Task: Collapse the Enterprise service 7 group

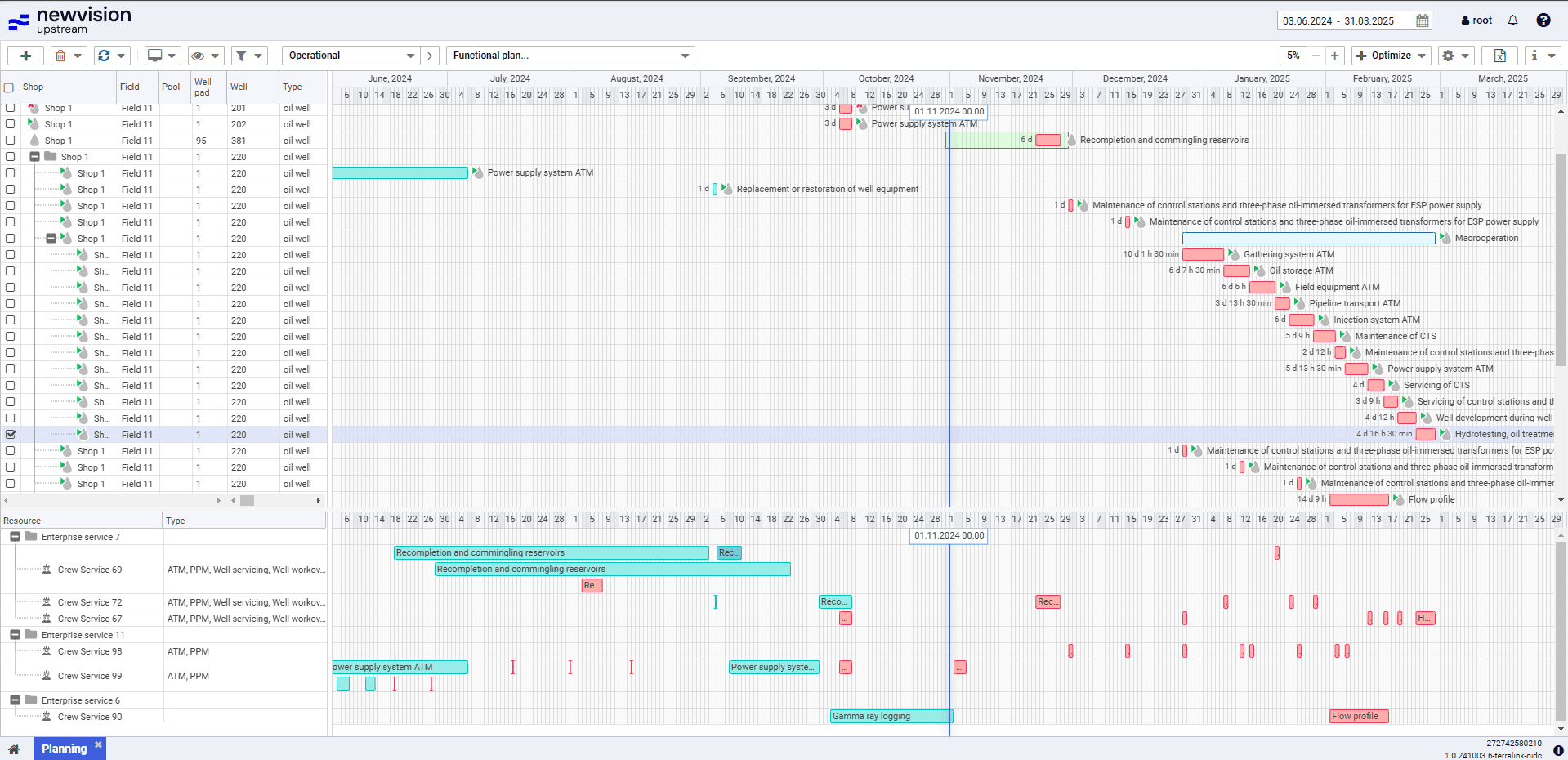Action: point(15,537)
